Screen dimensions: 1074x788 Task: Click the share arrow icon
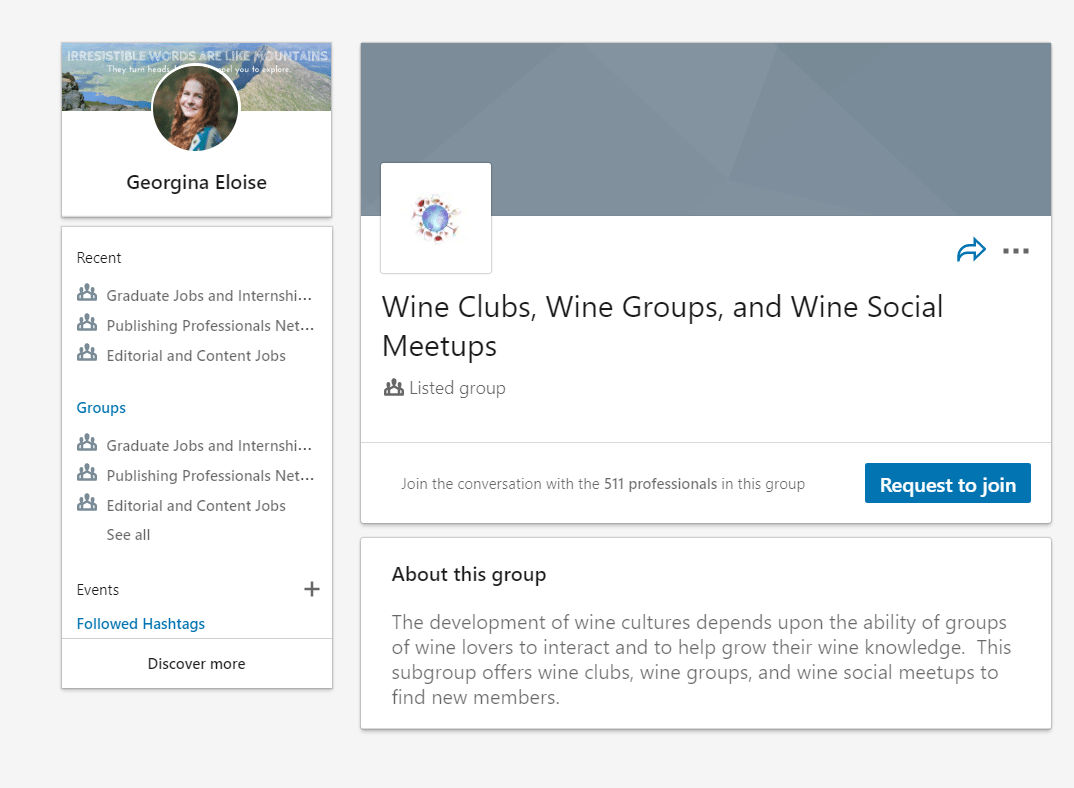(x=971, y=250)
